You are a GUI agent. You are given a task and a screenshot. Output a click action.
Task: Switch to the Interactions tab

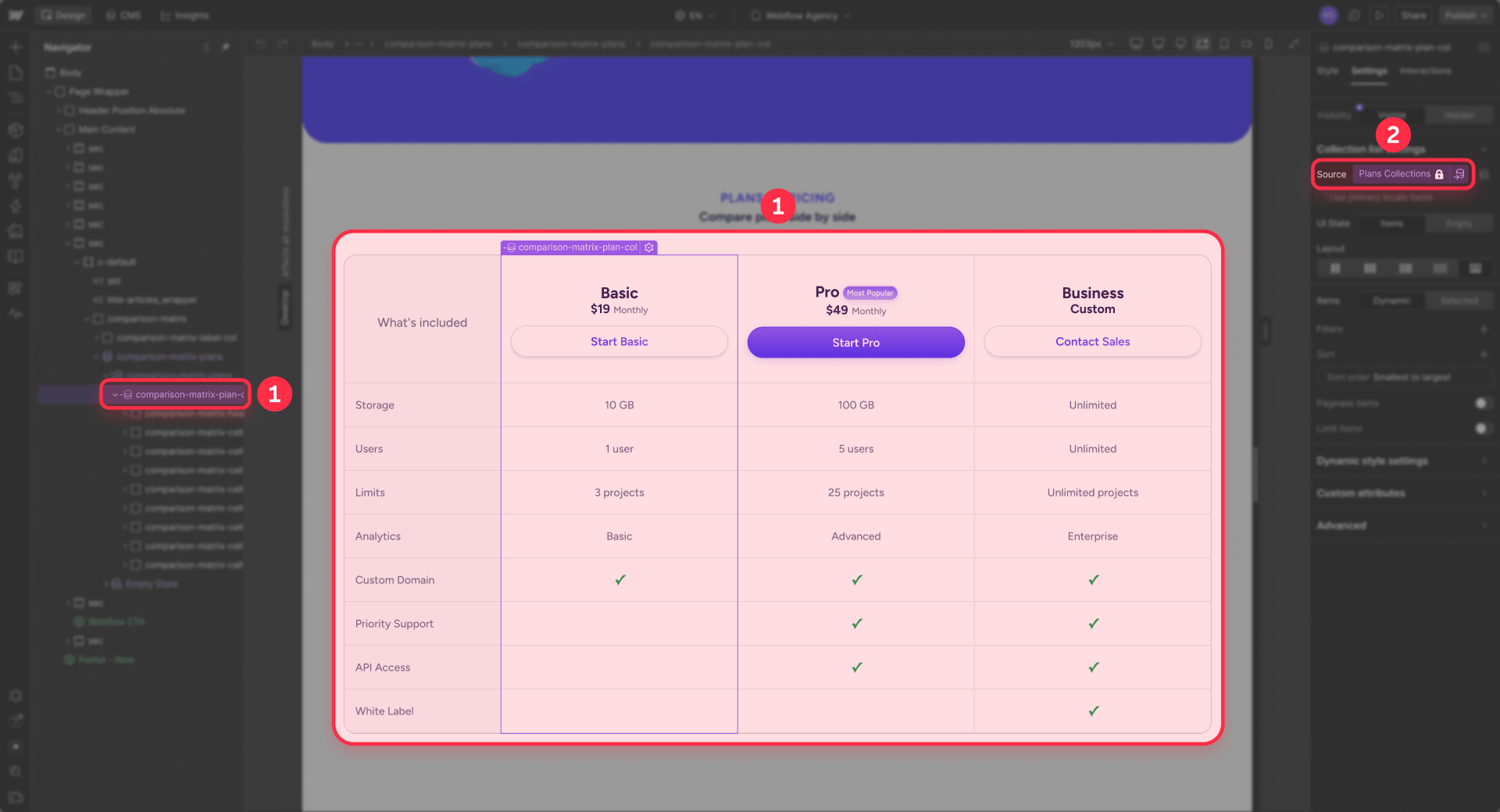click(1425, 71)
